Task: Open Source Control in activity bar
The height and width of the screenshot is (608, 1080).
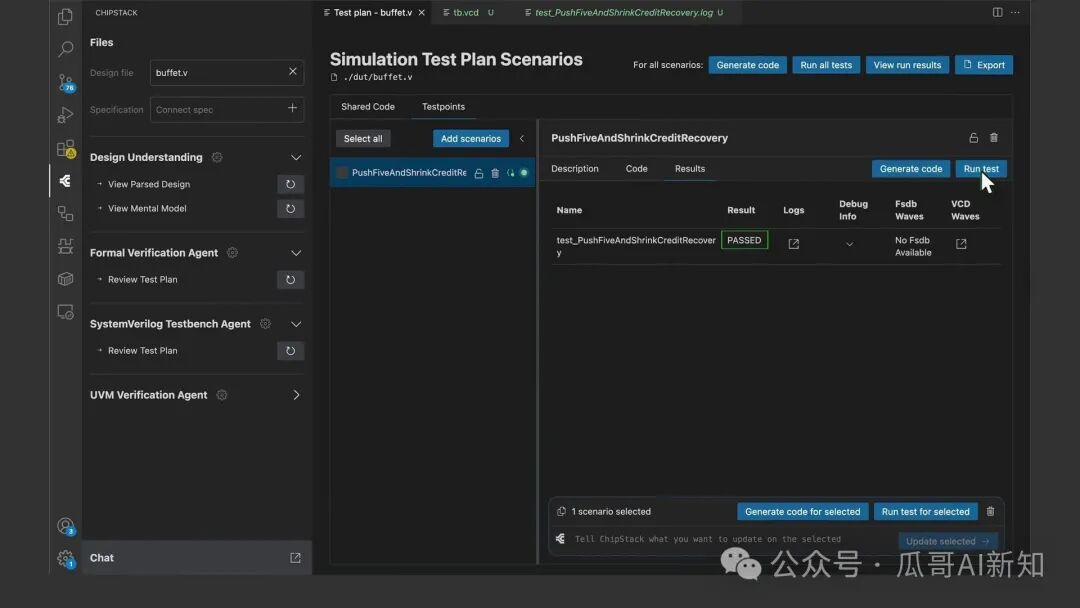Action: [x=65, y=82]
